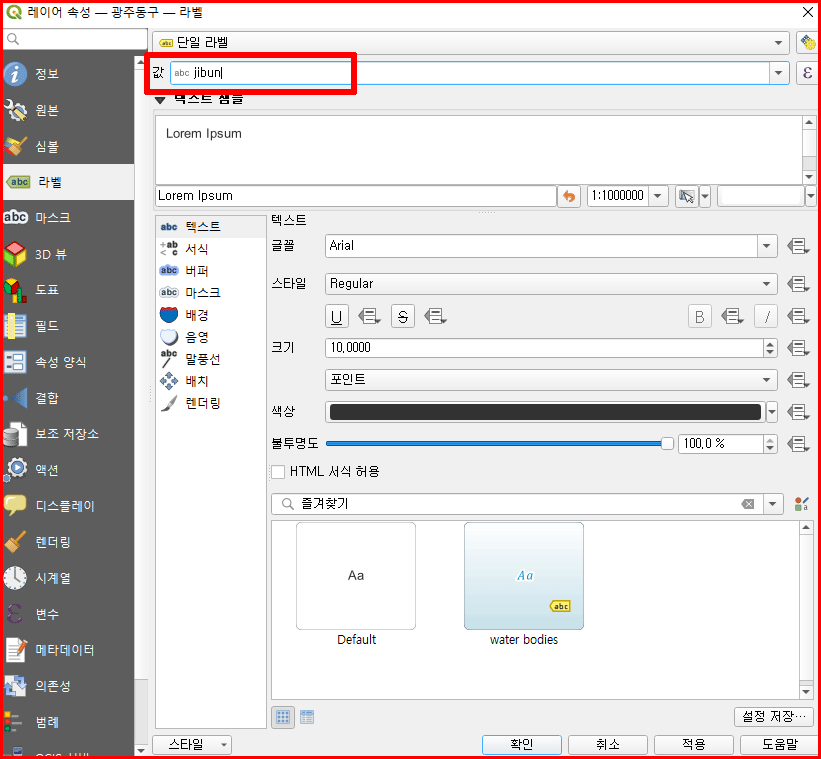Toggle strikethrough (S) formatting
821x759 pixels.
[403, 317]
